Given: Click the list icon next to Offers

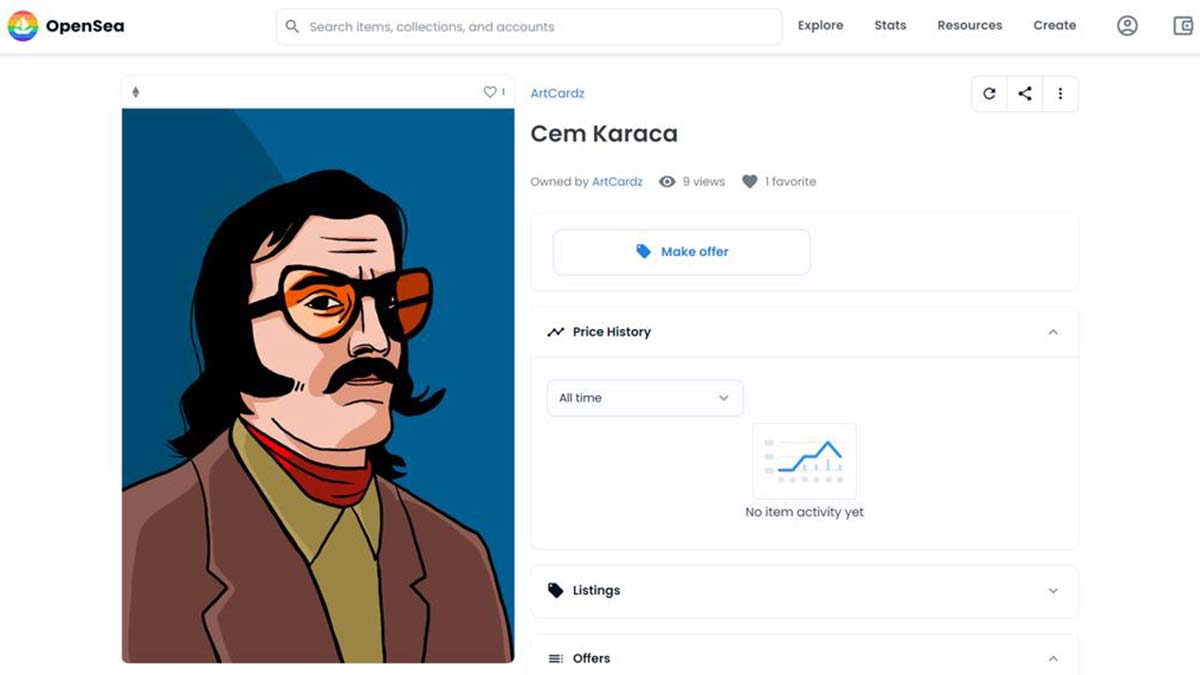Looking at the screenshot, I should click(556, 658).
